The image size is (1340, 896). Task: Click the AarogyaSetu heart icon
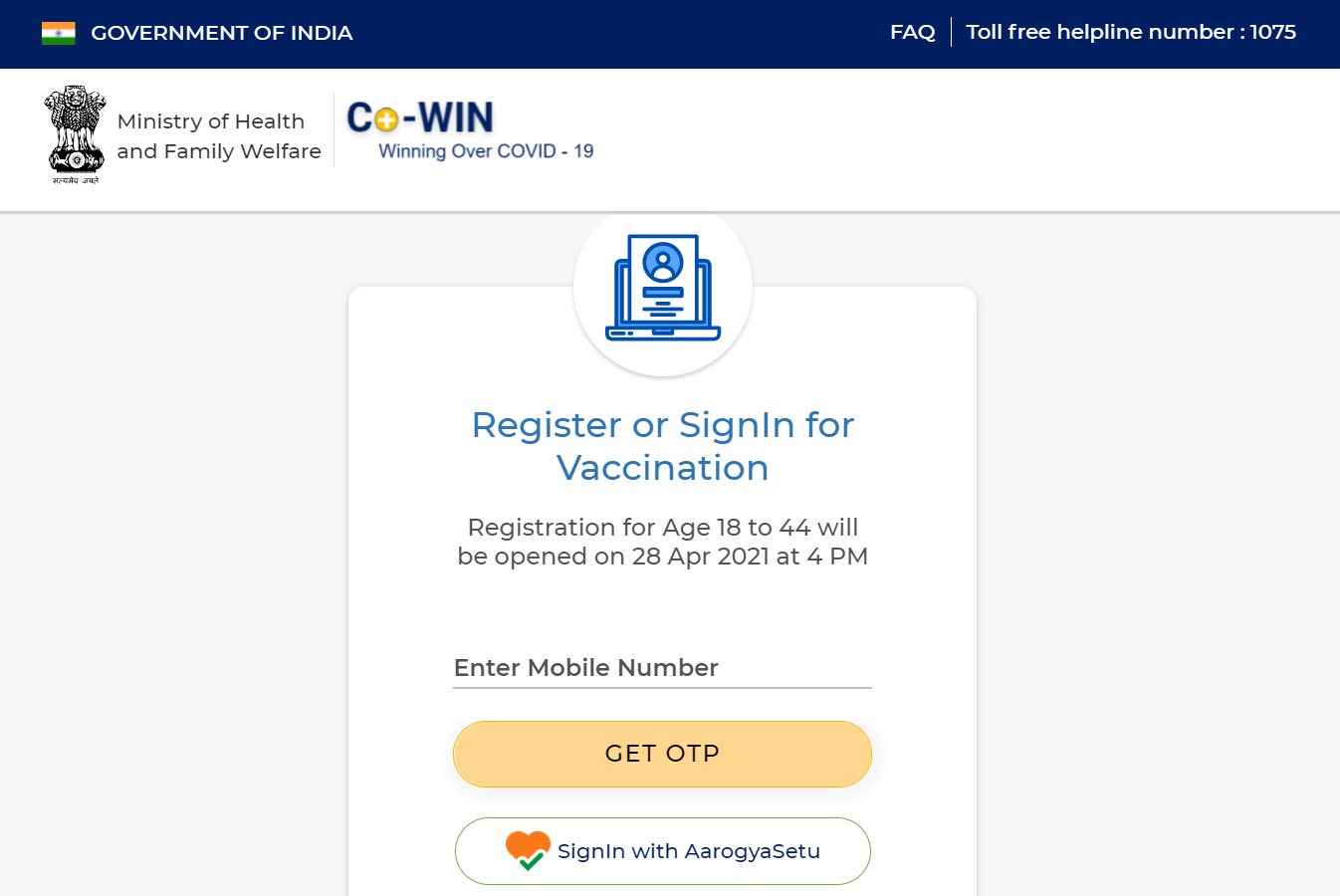pyautogui.click(x=528, y=851)
